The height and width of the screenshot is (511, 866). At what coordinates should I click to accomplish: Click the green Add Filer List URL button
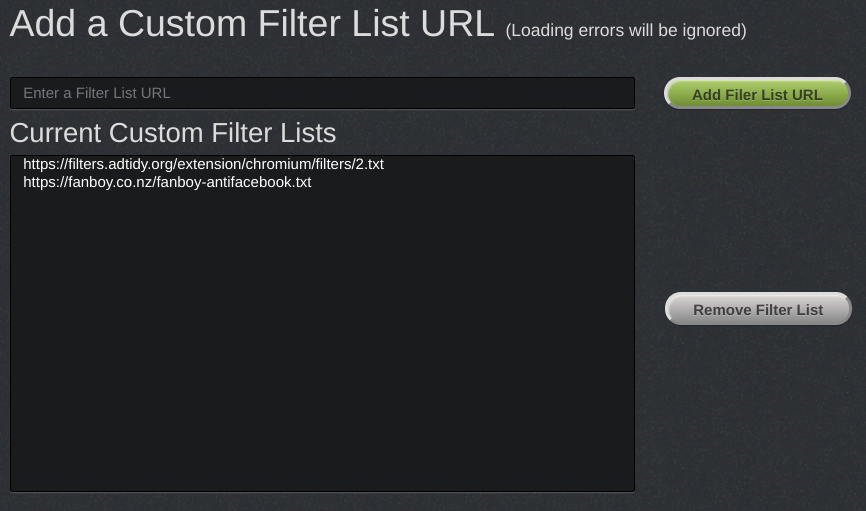(757, 93)
